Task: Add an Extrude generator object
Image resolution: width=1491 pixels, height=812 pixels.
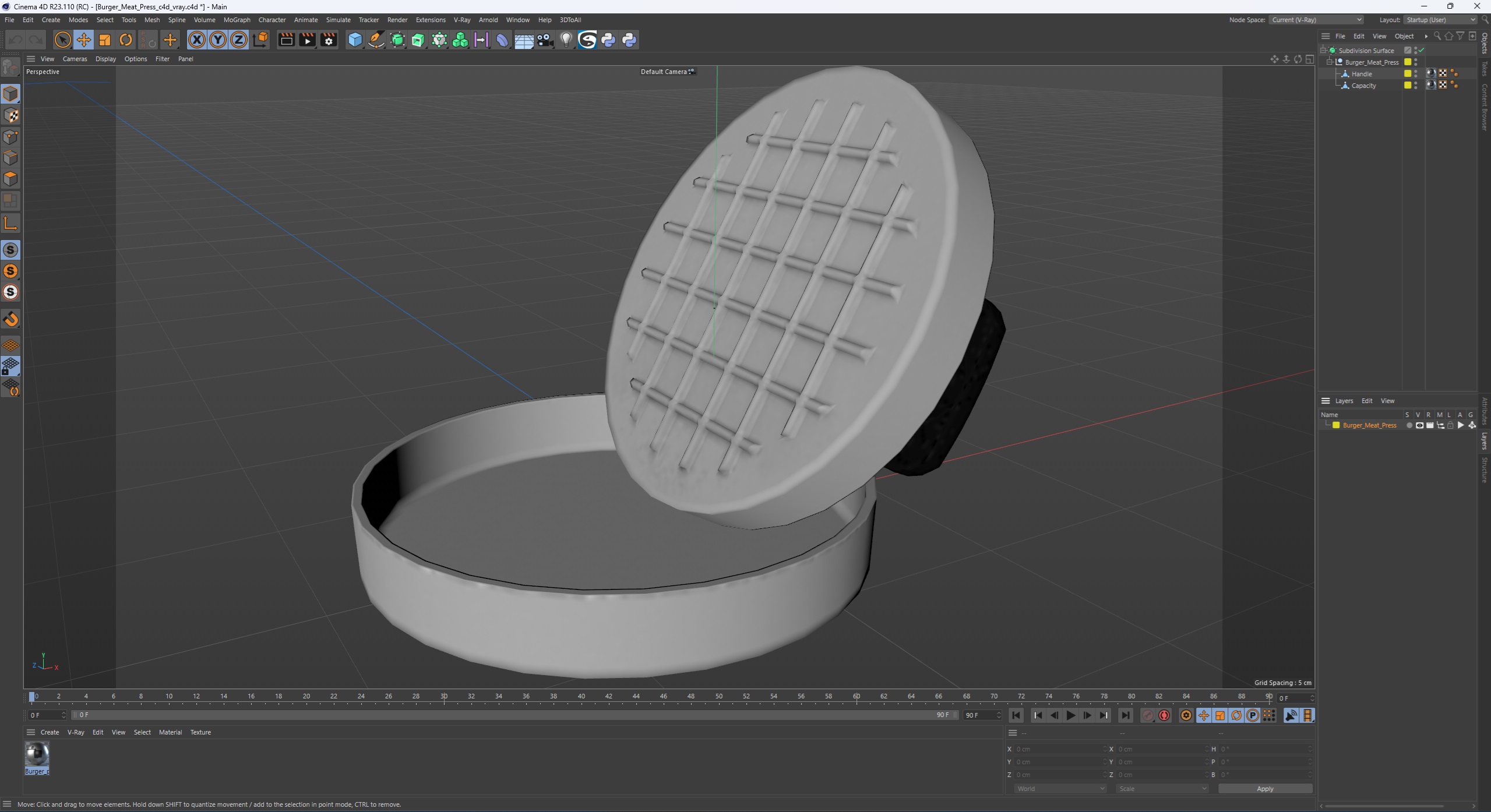Action: 418,40
